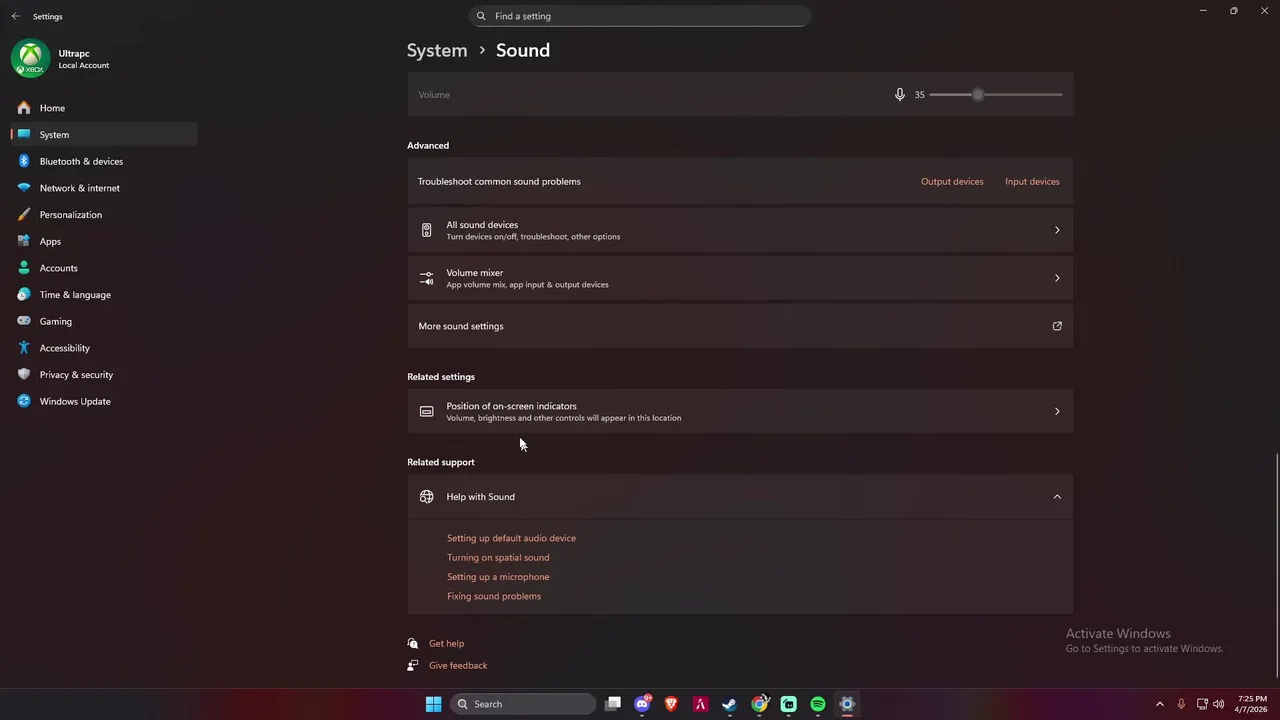The width and height of the screenshot is (1280, 720).
Task: Click the on-screen indicators icon
Action: 426,411
